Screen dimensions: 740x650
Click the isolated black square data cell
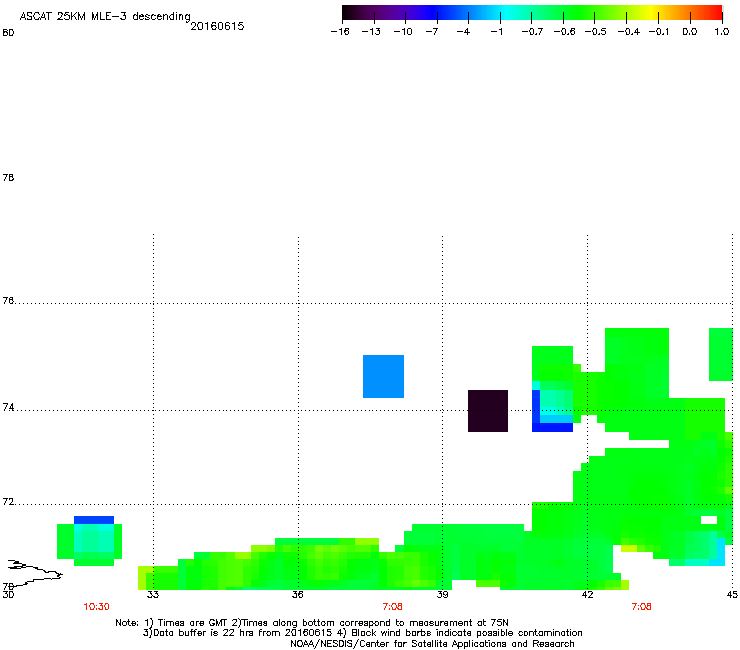(x=488, y=411)
